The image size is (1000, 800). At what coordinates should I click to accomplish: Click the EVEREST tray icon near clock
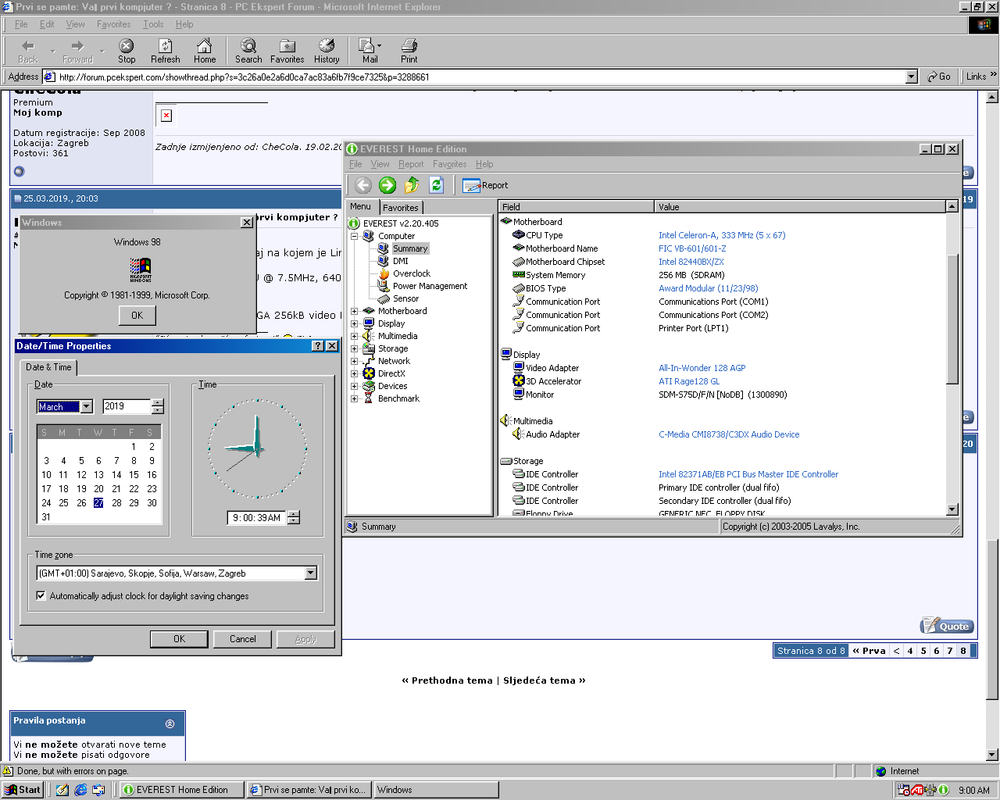[943, 790]
